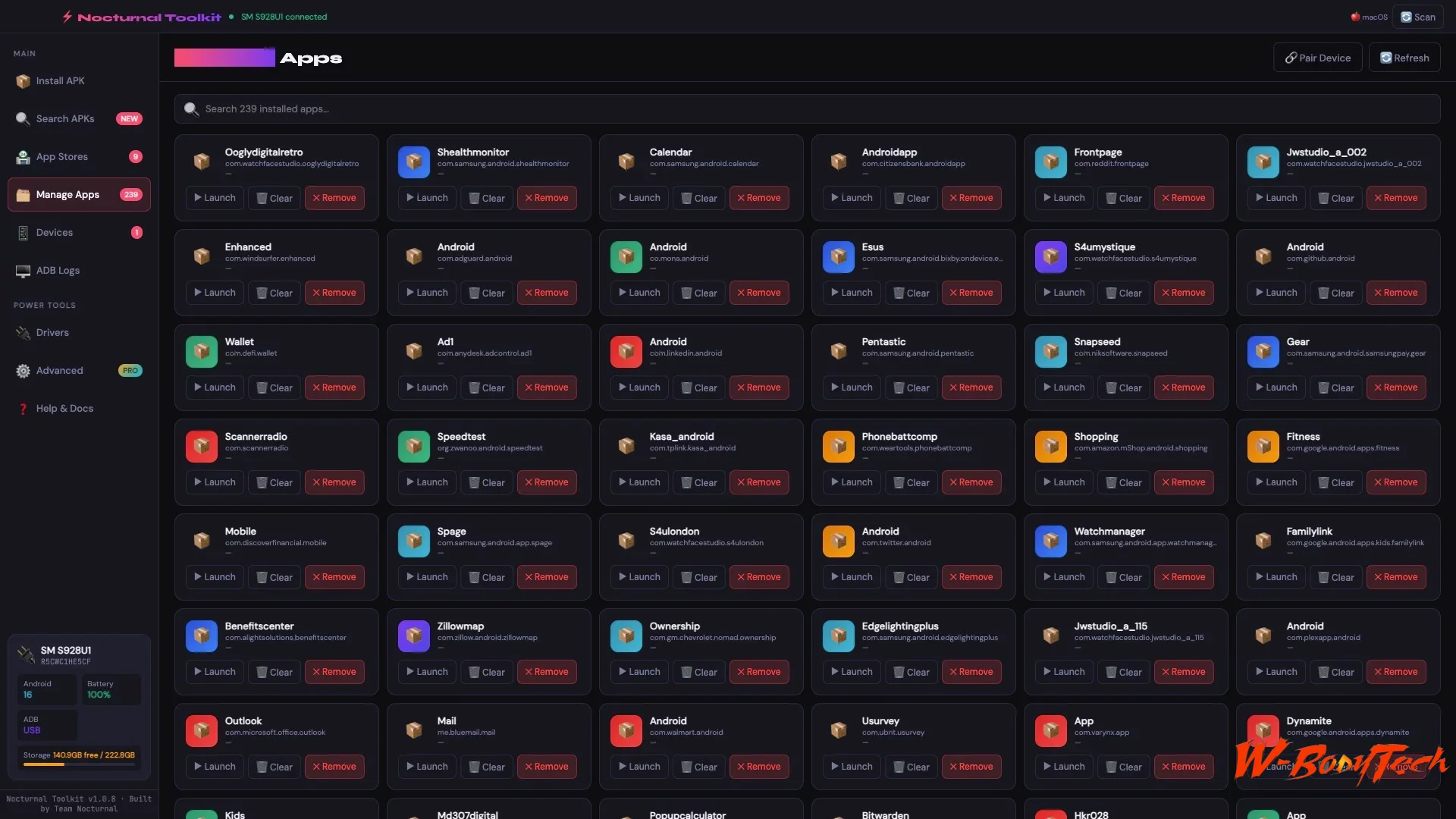Click the Wallet app icon
This screenshot has height=819, width=1456.
coord(202,352)
